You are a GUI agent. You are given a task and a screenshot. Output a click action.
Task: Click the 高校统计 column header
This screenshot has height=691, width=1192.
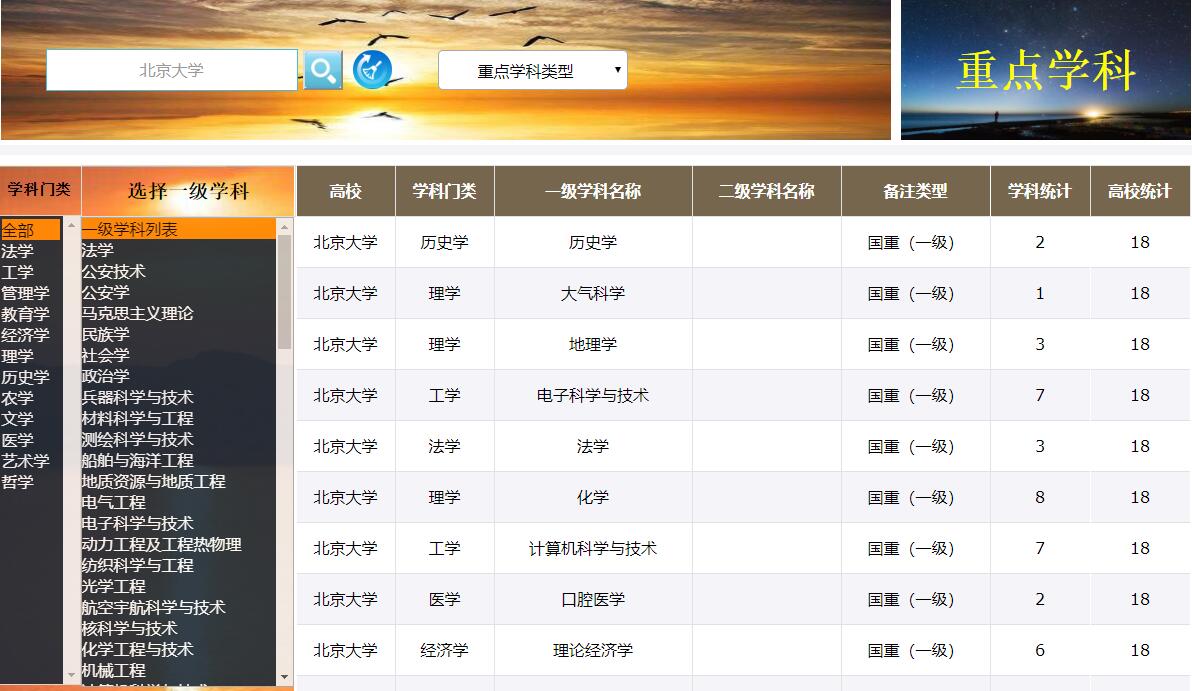click(1139, 191)
